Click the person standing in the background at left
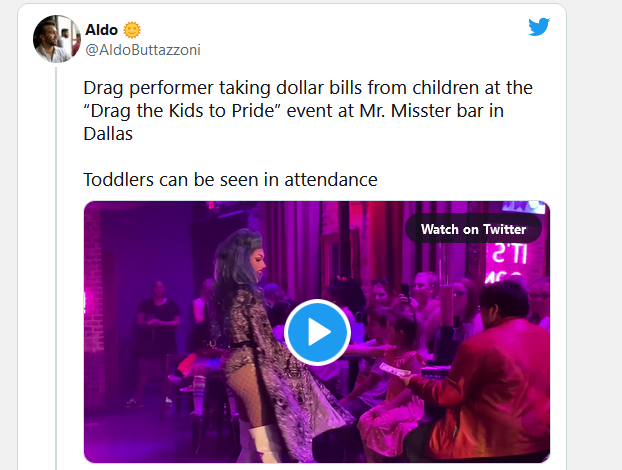Image resolution: width=622 pixels, height=470 pixels. [x=157, y=341]
